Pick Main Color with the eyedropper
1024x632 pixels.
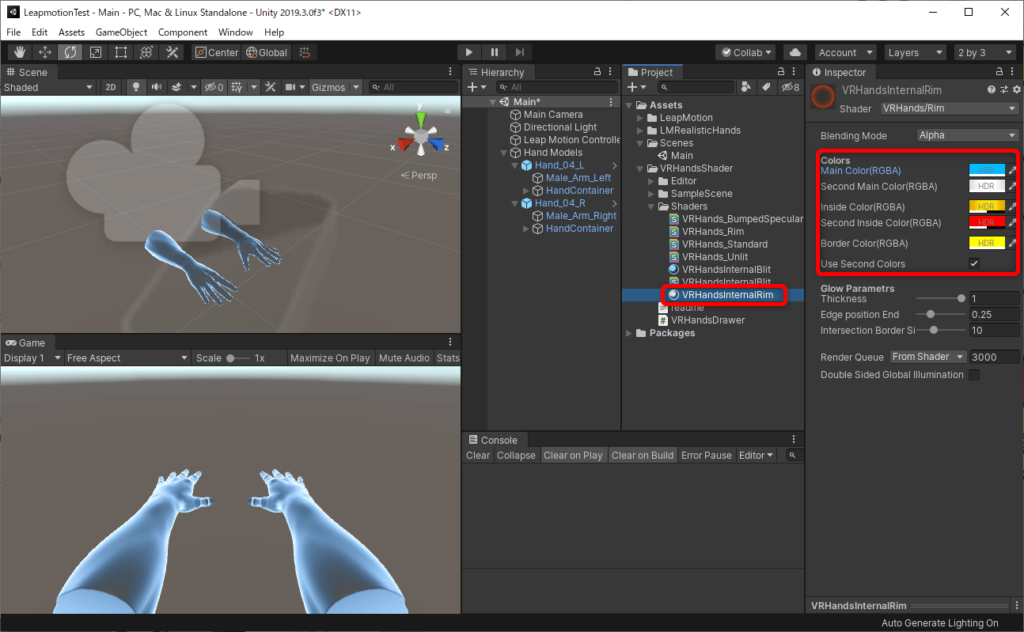coord(1013,170)
